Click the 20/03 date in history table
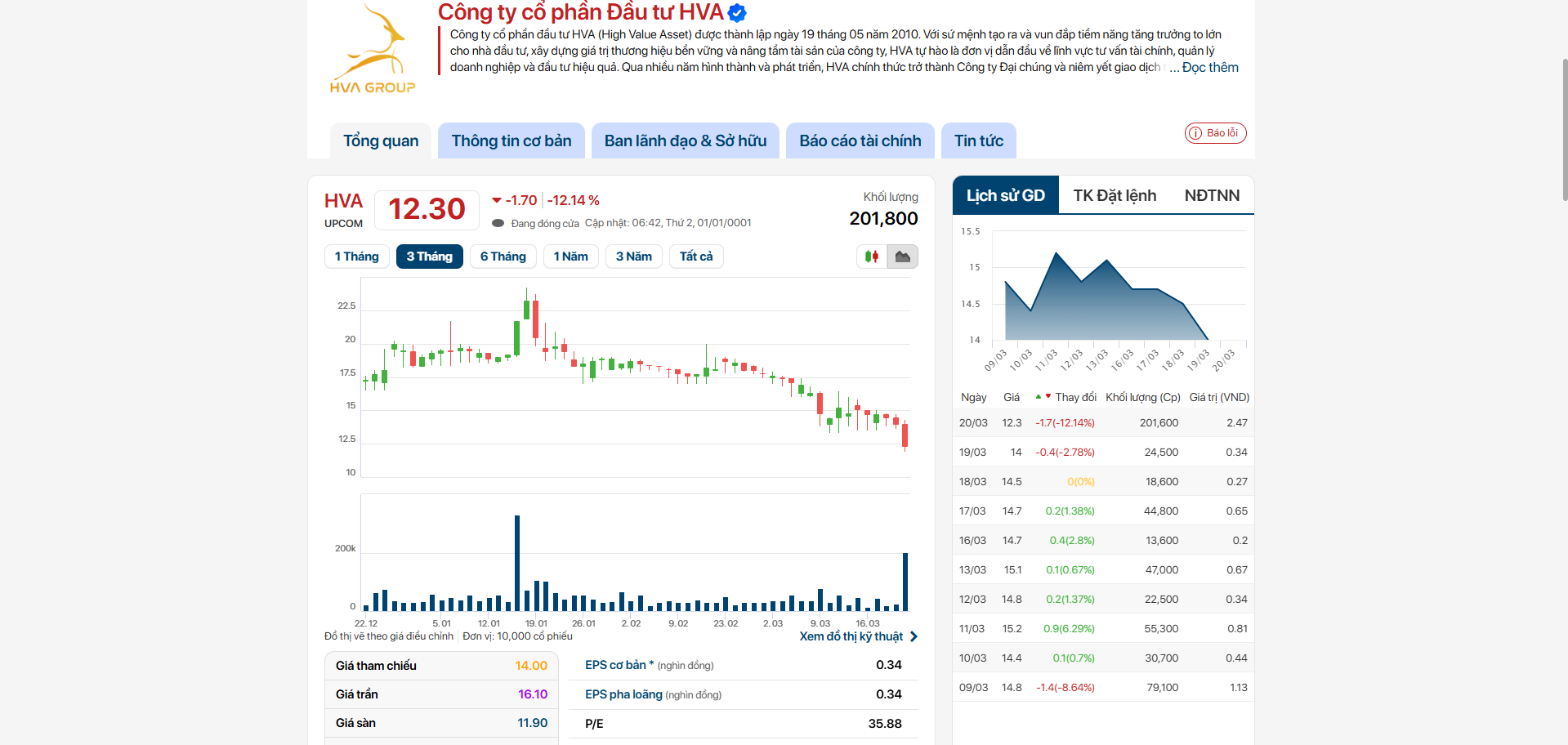This screenshot has width=1568, height=745. [973, 423]
